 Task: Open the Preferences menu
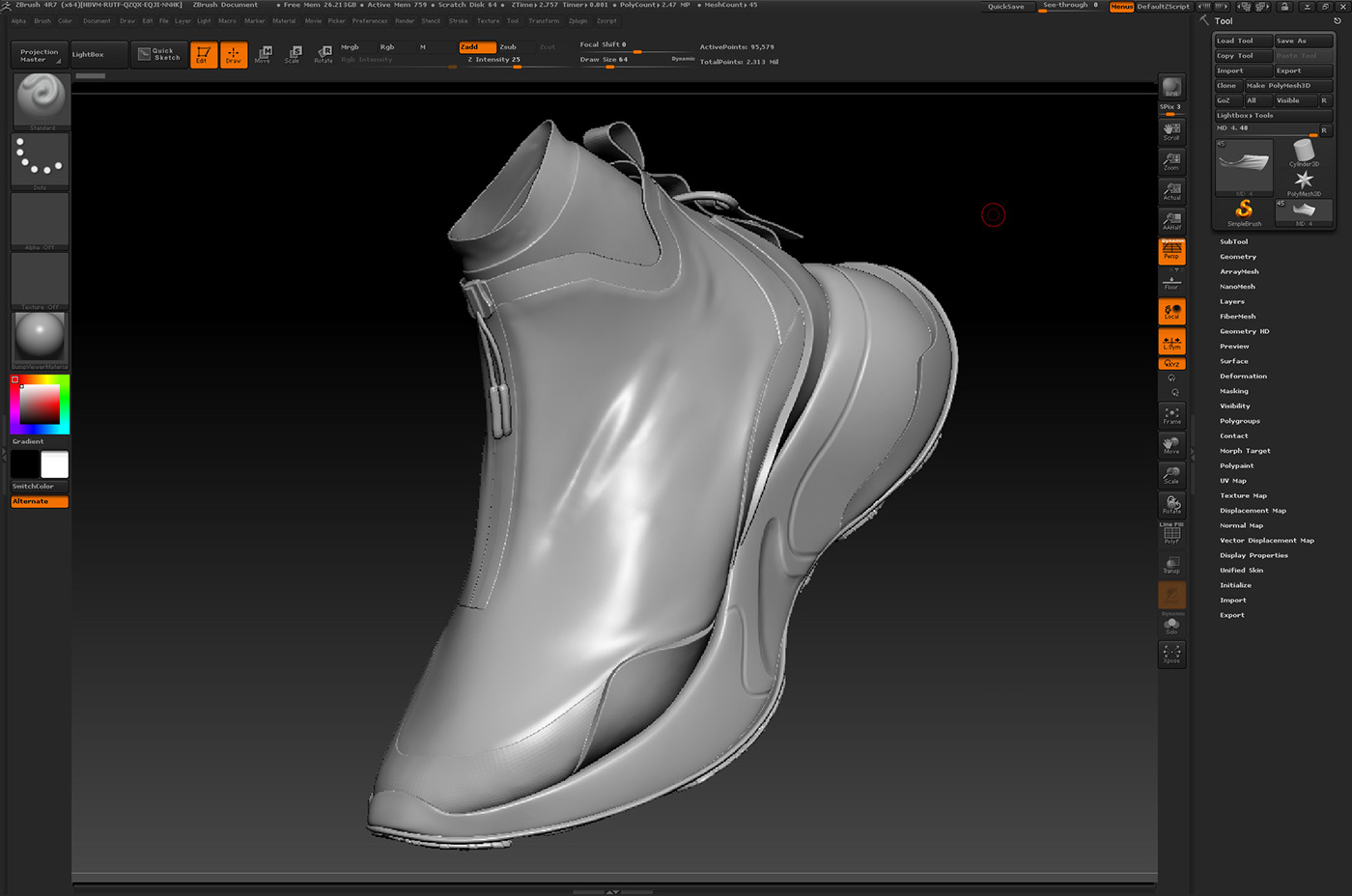(371, 19)
